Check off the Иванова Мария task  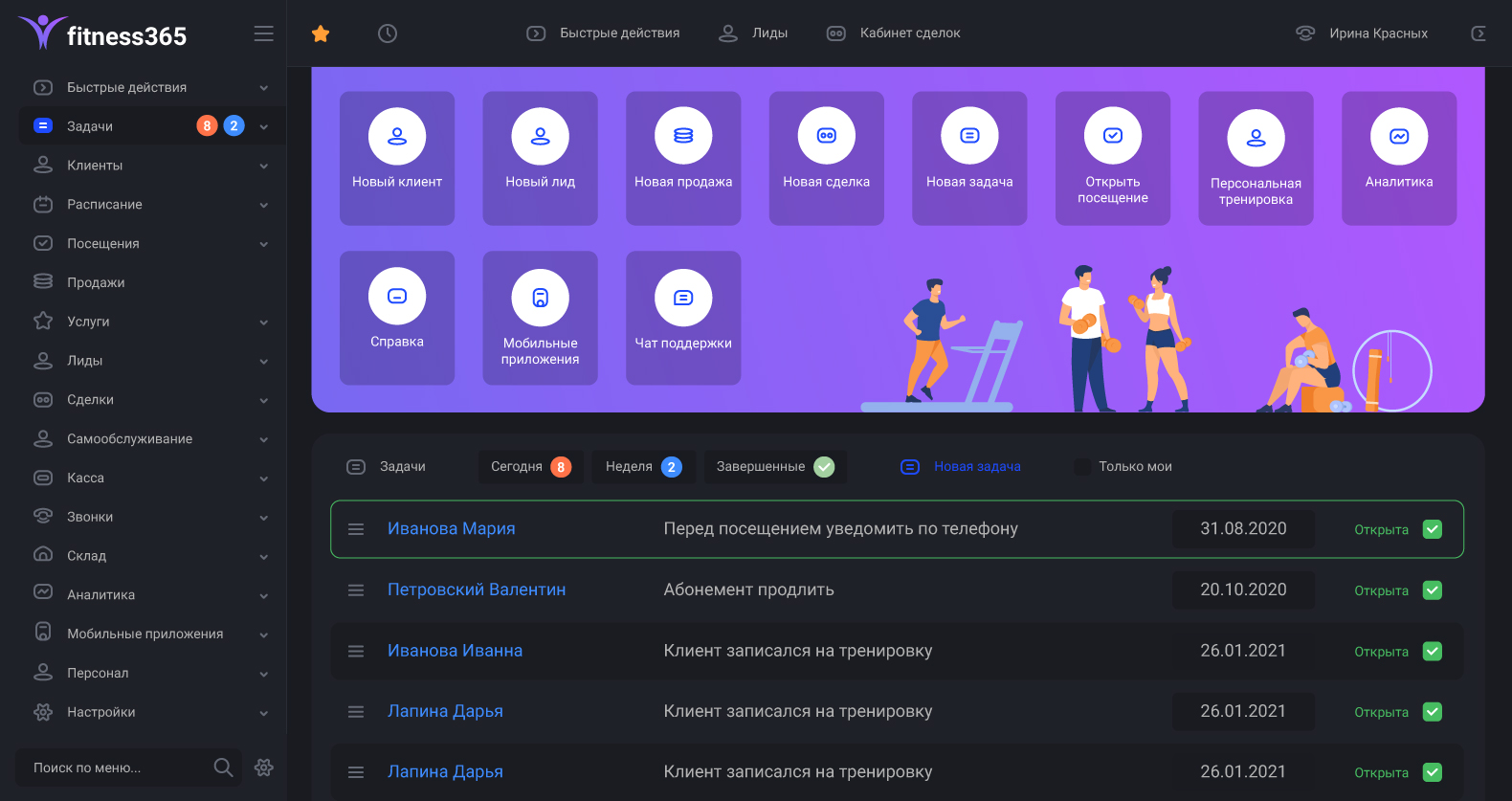[1433, 529]
